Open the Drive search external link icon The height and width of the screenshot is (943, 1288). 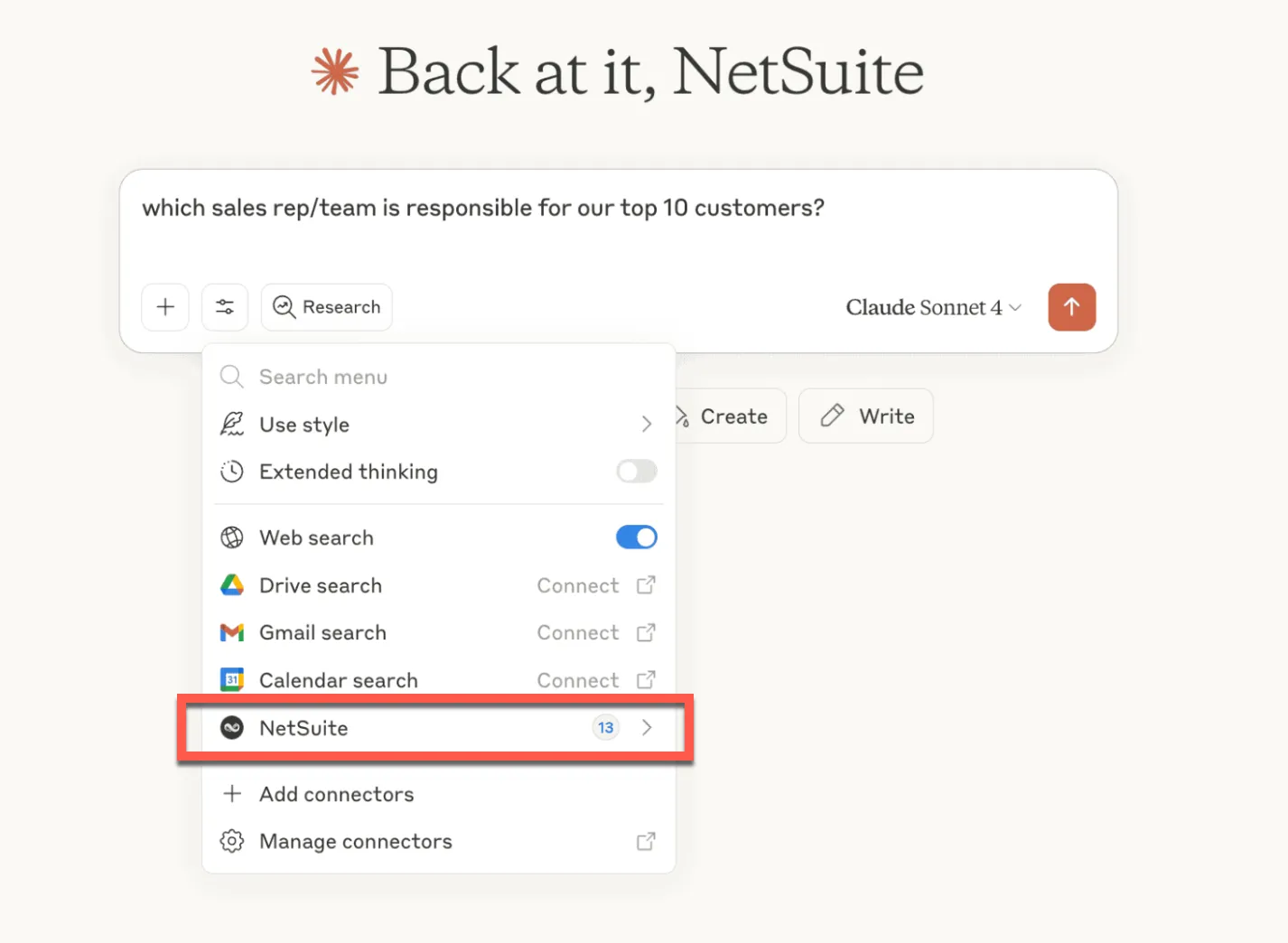646,585
